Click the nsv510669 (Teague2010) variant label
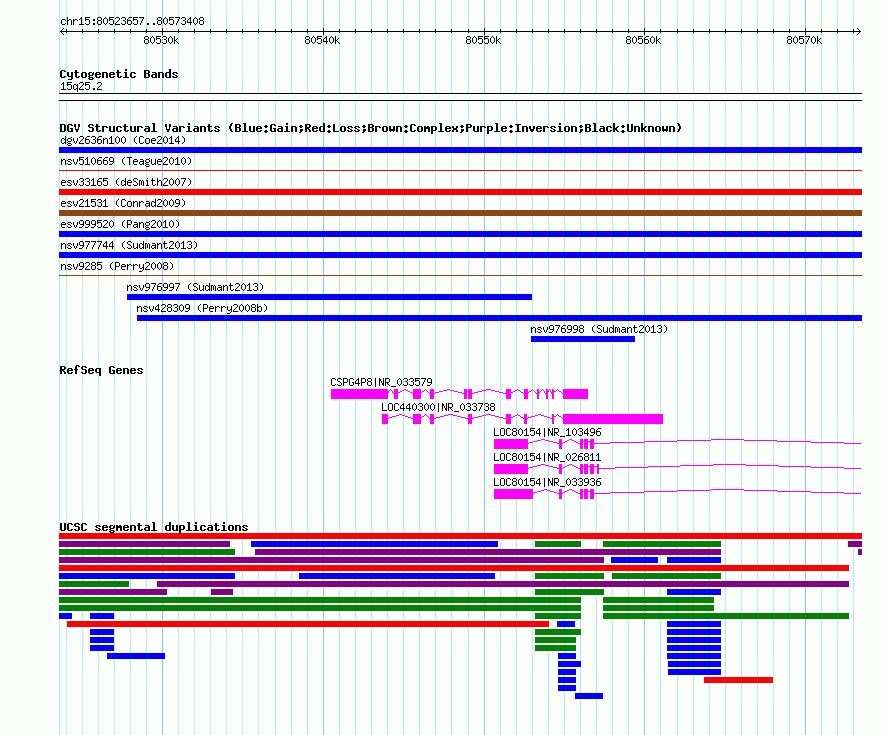 click(x=126, y=161)
